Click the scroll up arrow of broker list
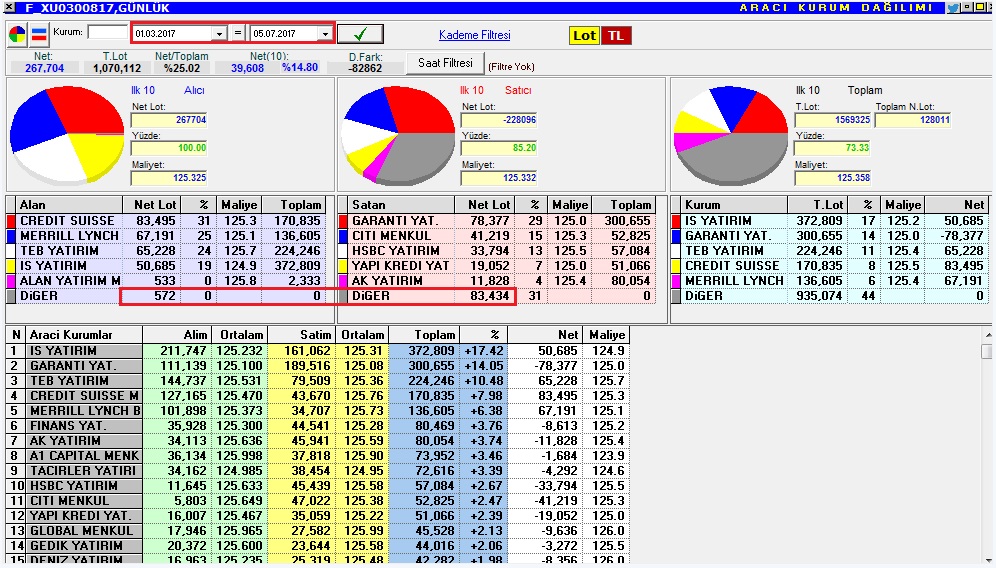 988,335
